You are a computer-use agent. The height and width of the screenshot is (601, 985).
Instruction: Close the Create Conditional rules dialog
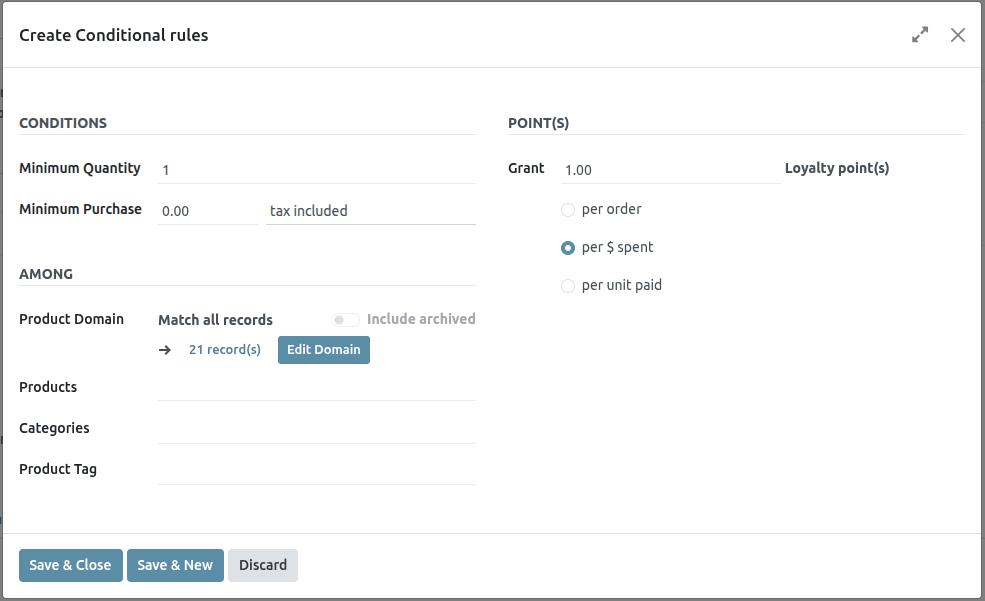957,35
